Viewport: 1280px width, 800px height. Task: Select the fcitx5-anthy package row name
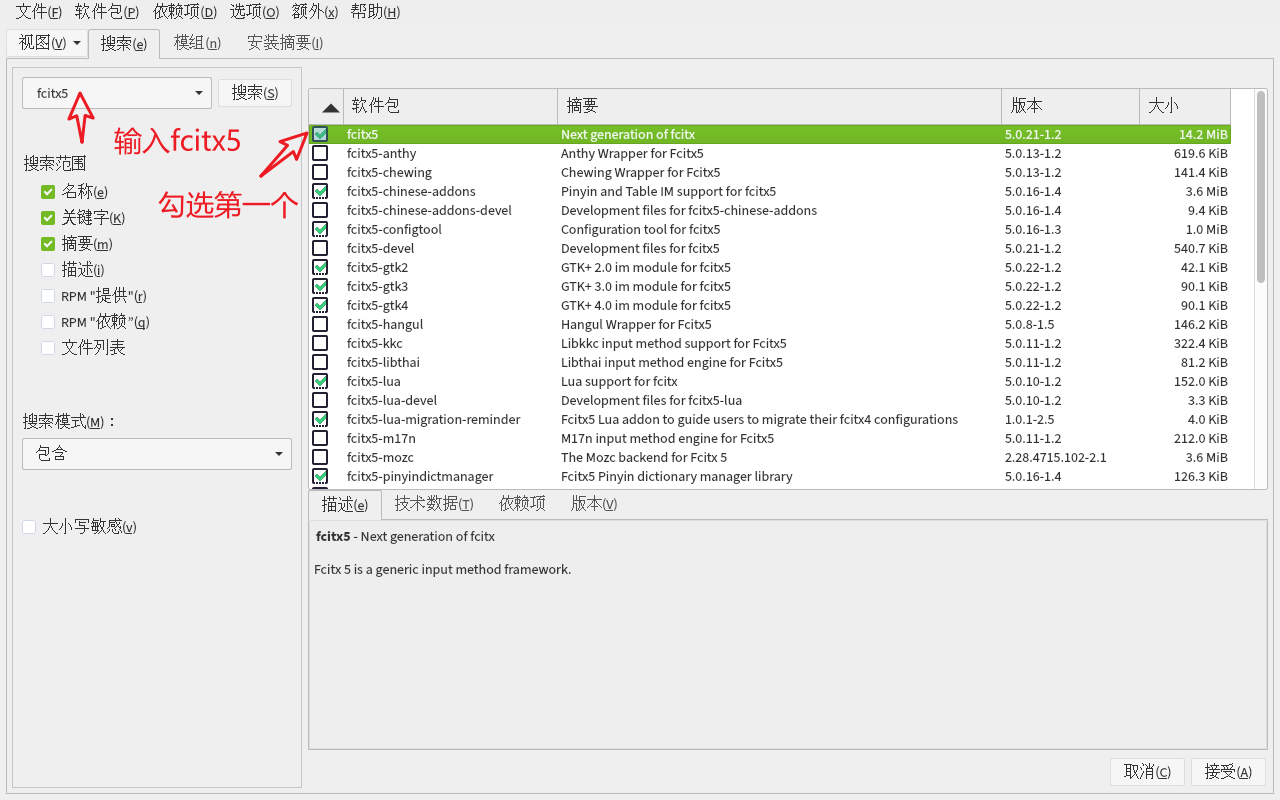click(x=382, y=153)
